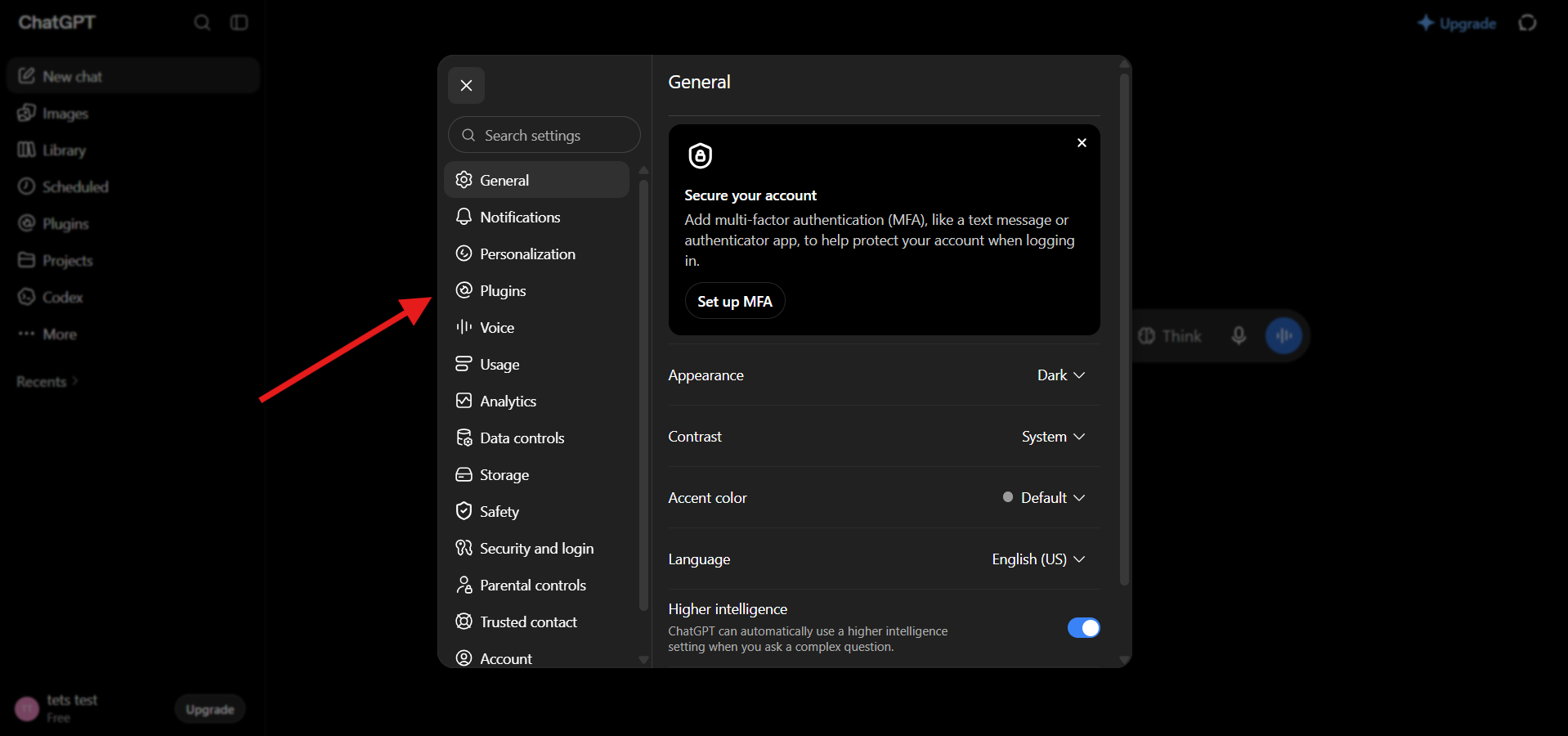Open Plugins in the main sidebar

click(x=133, y=223)
